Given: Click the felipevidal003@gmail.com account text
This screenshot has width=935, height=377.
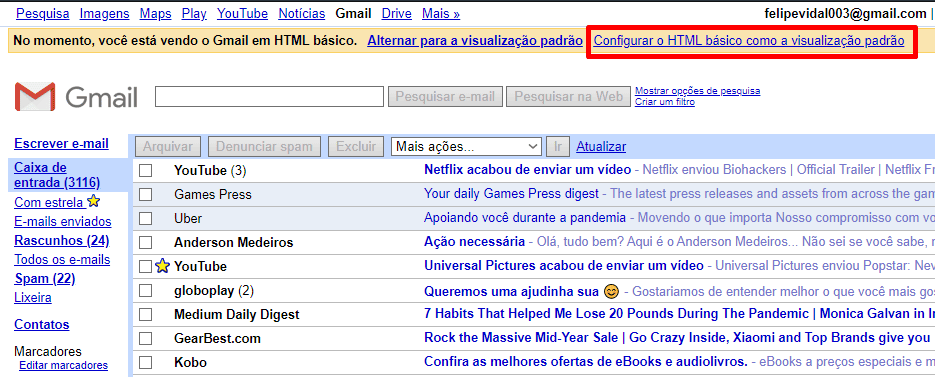Looking at the screenshot, I should 845,13.
